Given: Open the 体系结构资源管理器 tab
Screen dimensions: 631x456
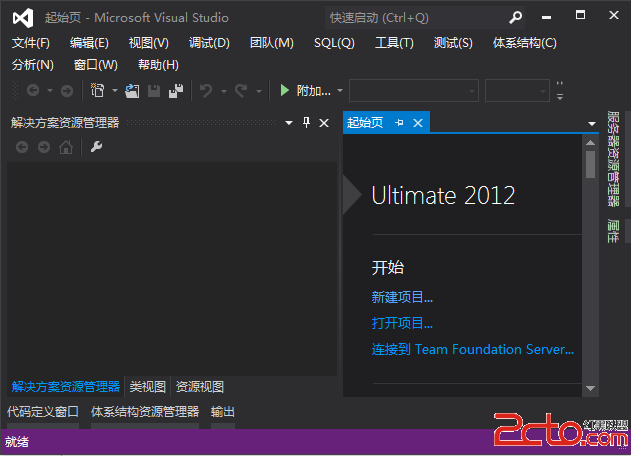Looking at the screenshot, I should (145, 412).
